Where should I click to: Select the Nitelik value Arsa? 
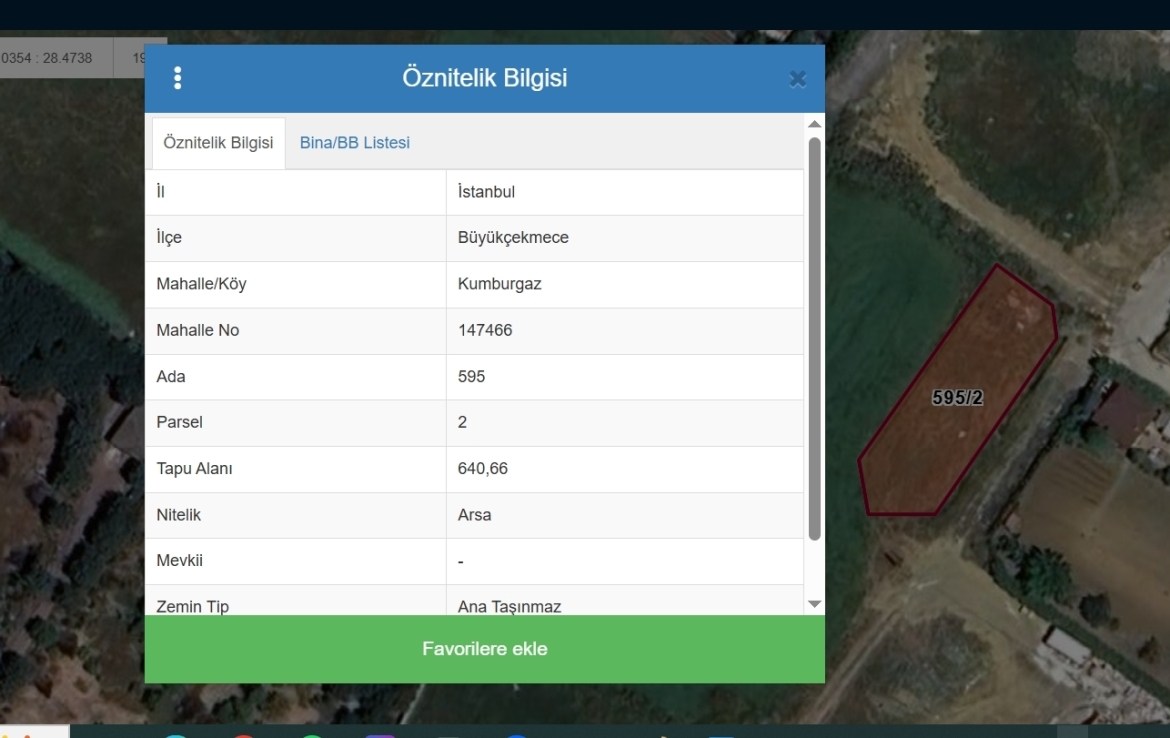(x=474, y=515)
